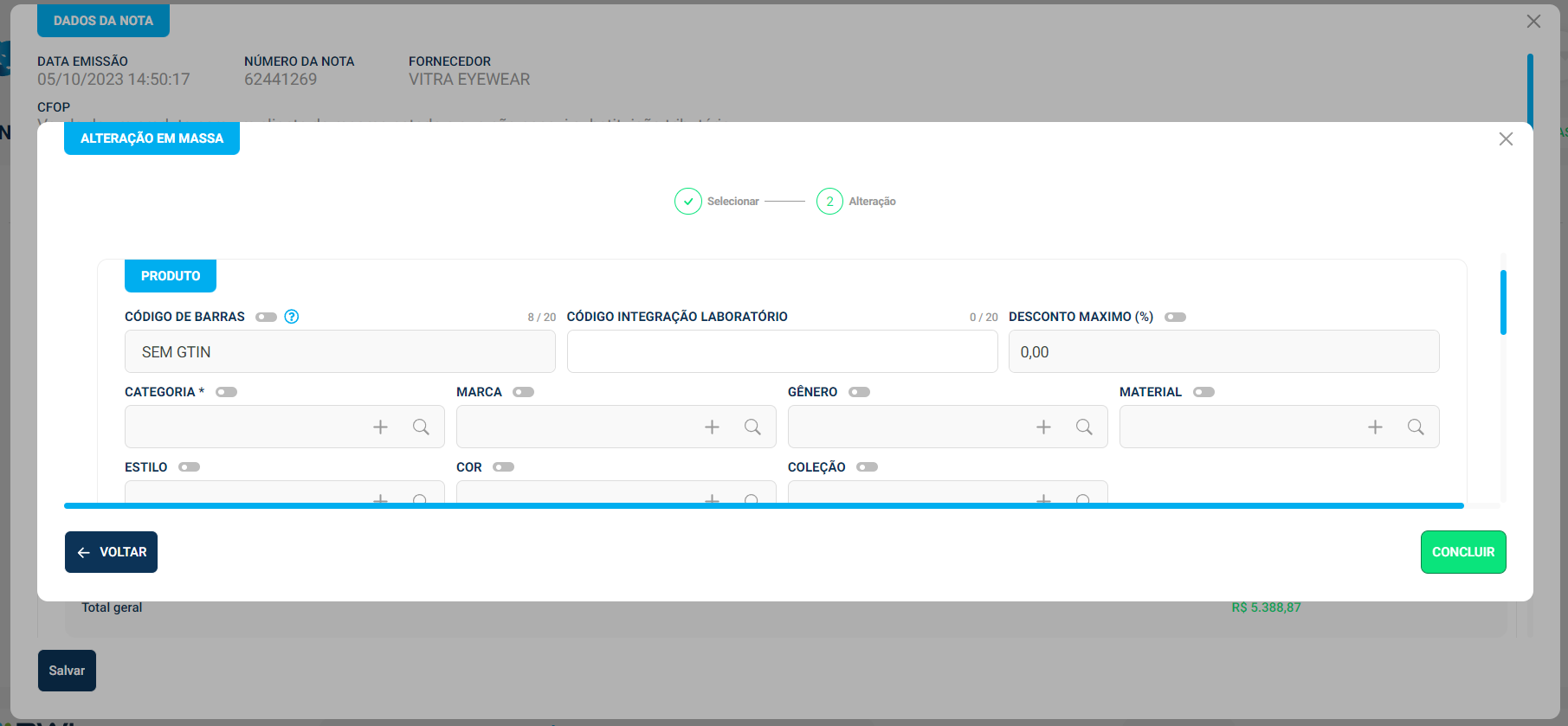Select step 2 Alteração in stepper
The width and height of the screenshot is (1568, 726).
(829, 202)
